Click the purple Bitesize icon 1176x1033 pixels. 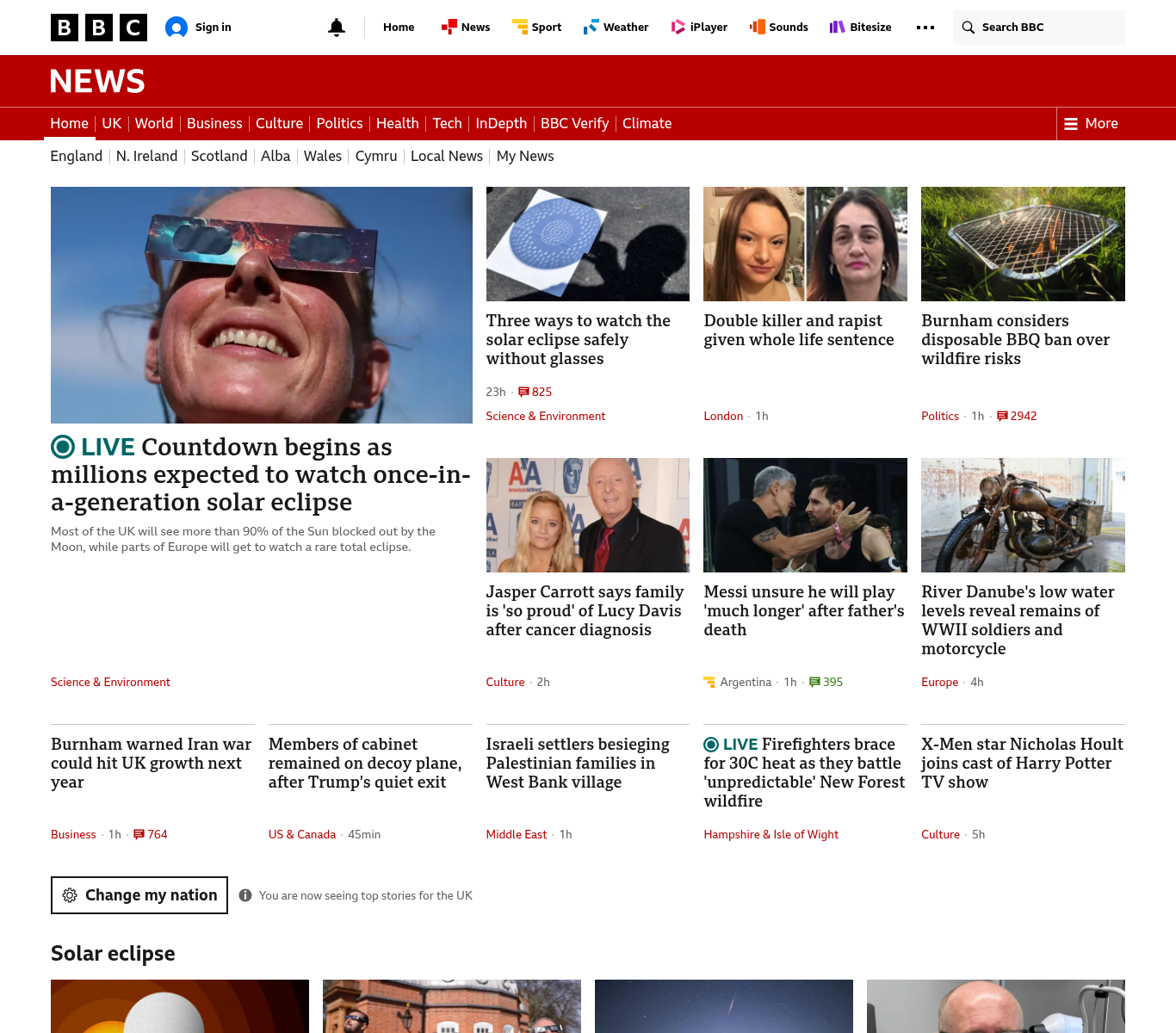[838, 28]
